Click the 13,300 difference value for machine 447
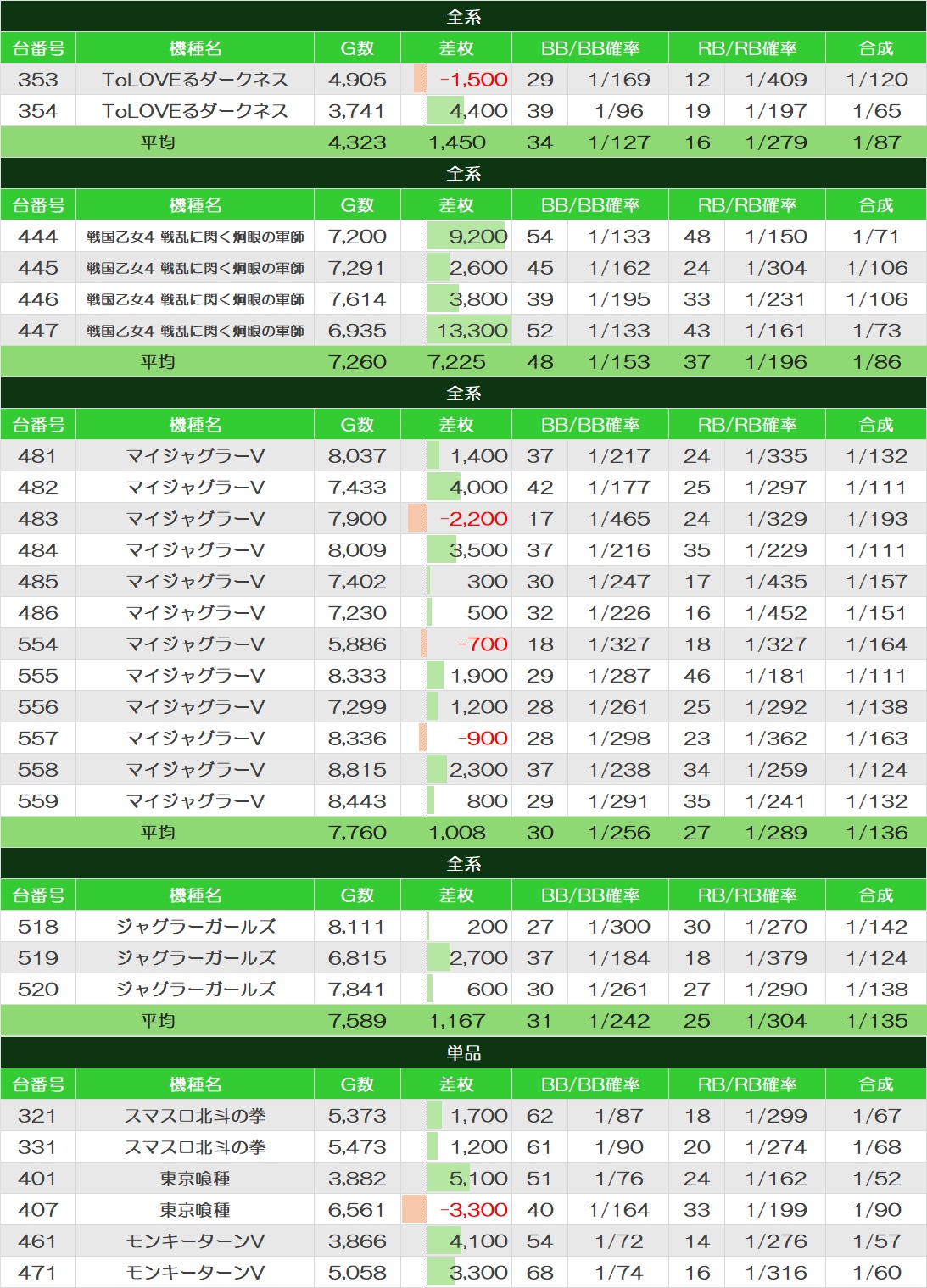The height and width of the screenshot is (1288, 927). [472, 331]
